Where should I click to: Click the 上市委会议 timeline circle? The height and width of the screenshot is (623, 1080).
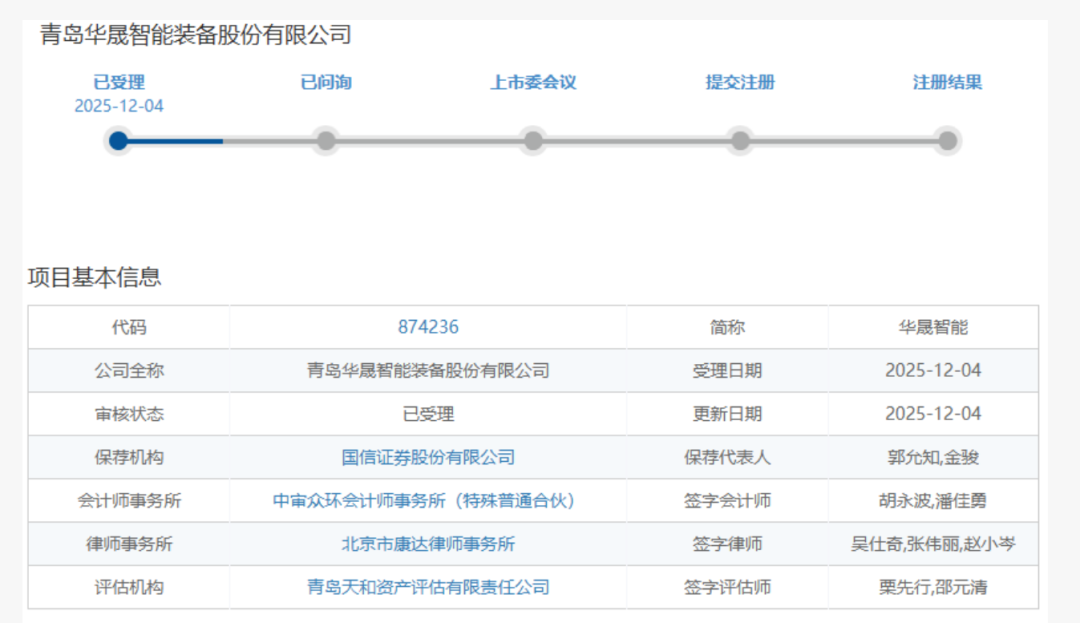coord(533,140)
